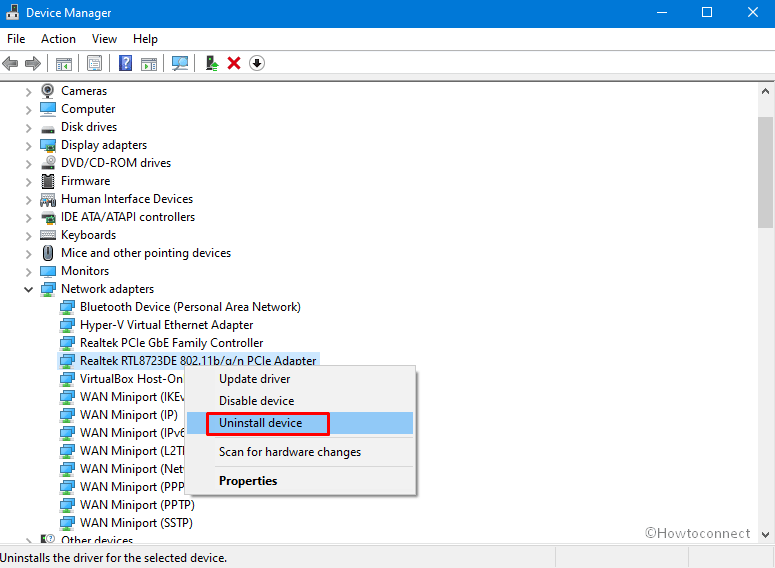Open the File menu

pyautogui.click(x=16, y=39)
